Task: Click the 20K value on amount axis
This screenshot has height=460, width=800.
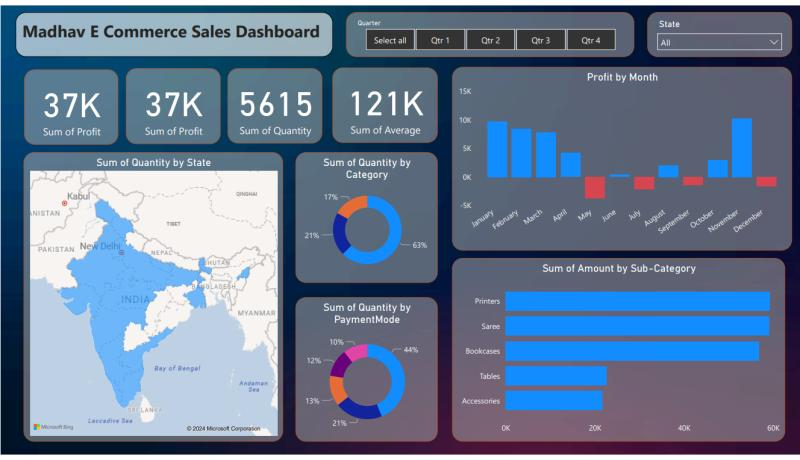Action: [595, 428]
